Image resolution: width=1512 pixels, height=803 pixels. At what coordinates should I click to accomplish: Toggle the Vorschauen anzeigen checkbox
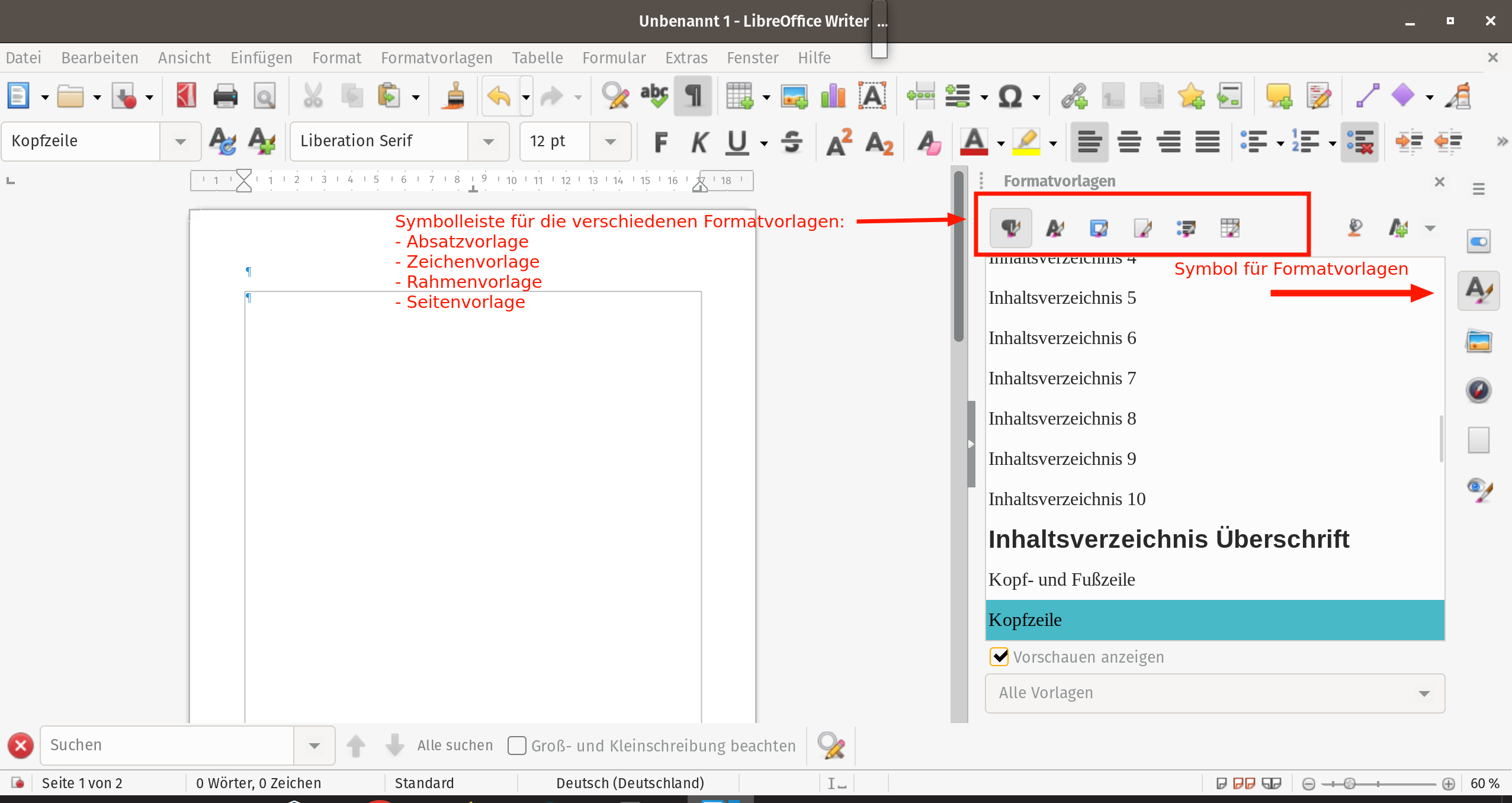coord(1000,657)
